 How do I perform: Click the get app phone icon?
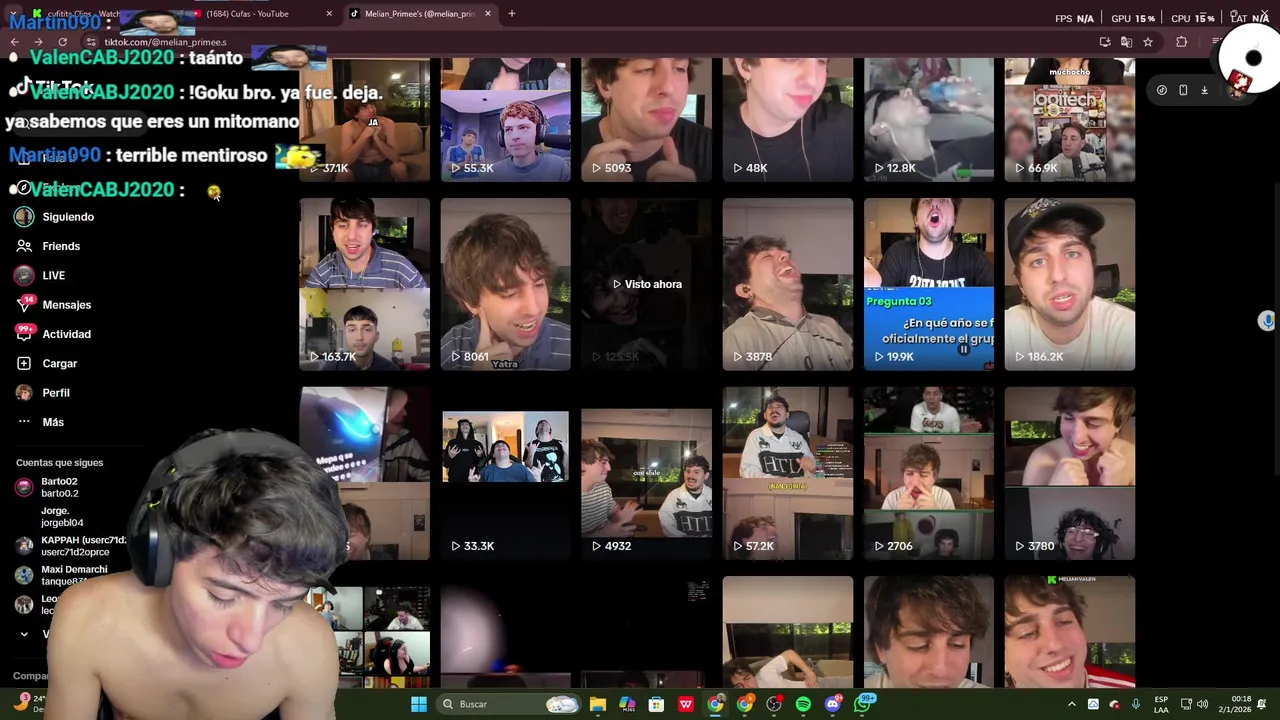(1183, 90)
